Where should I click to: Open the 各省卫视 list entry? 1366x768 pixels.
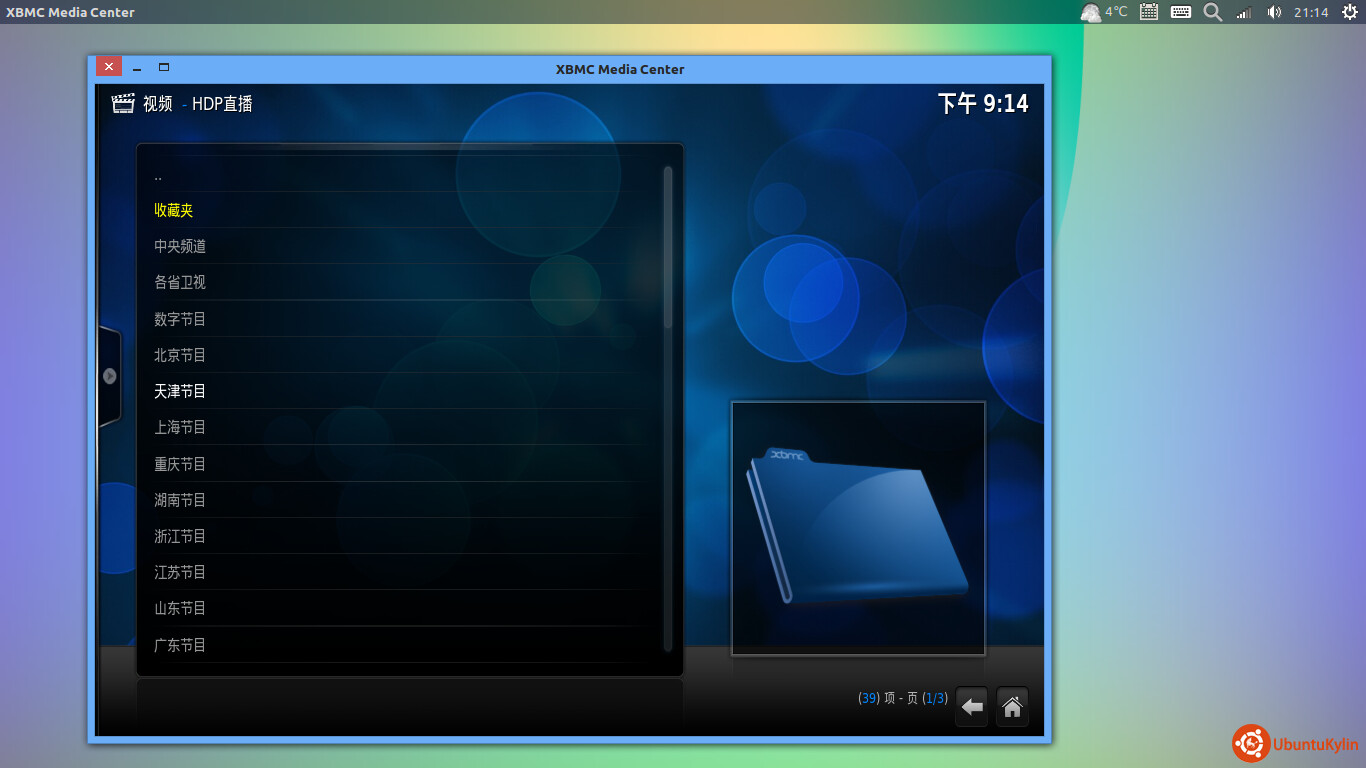click(399, 282)
